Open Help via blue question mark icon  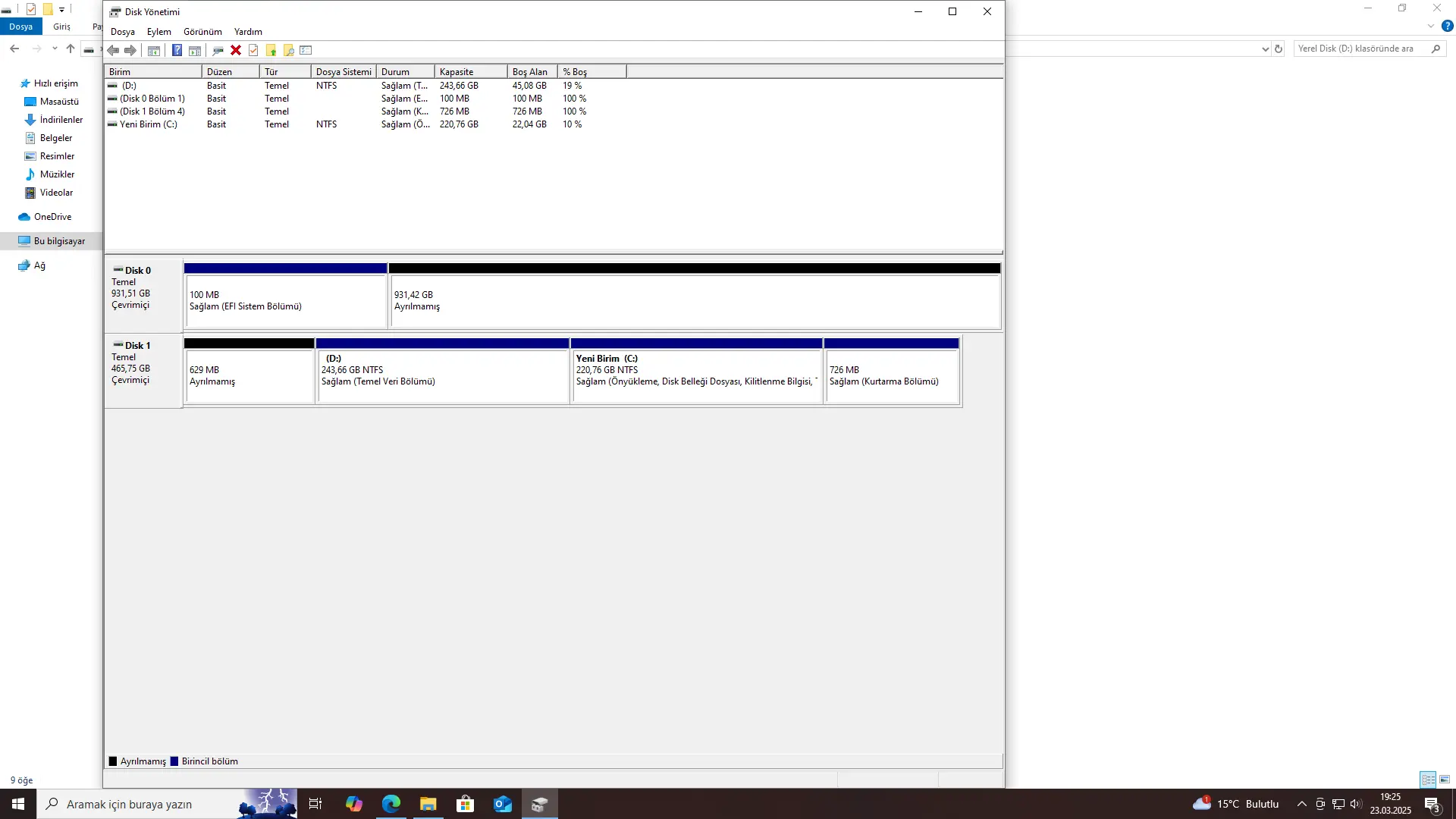[x=177, y=50]
